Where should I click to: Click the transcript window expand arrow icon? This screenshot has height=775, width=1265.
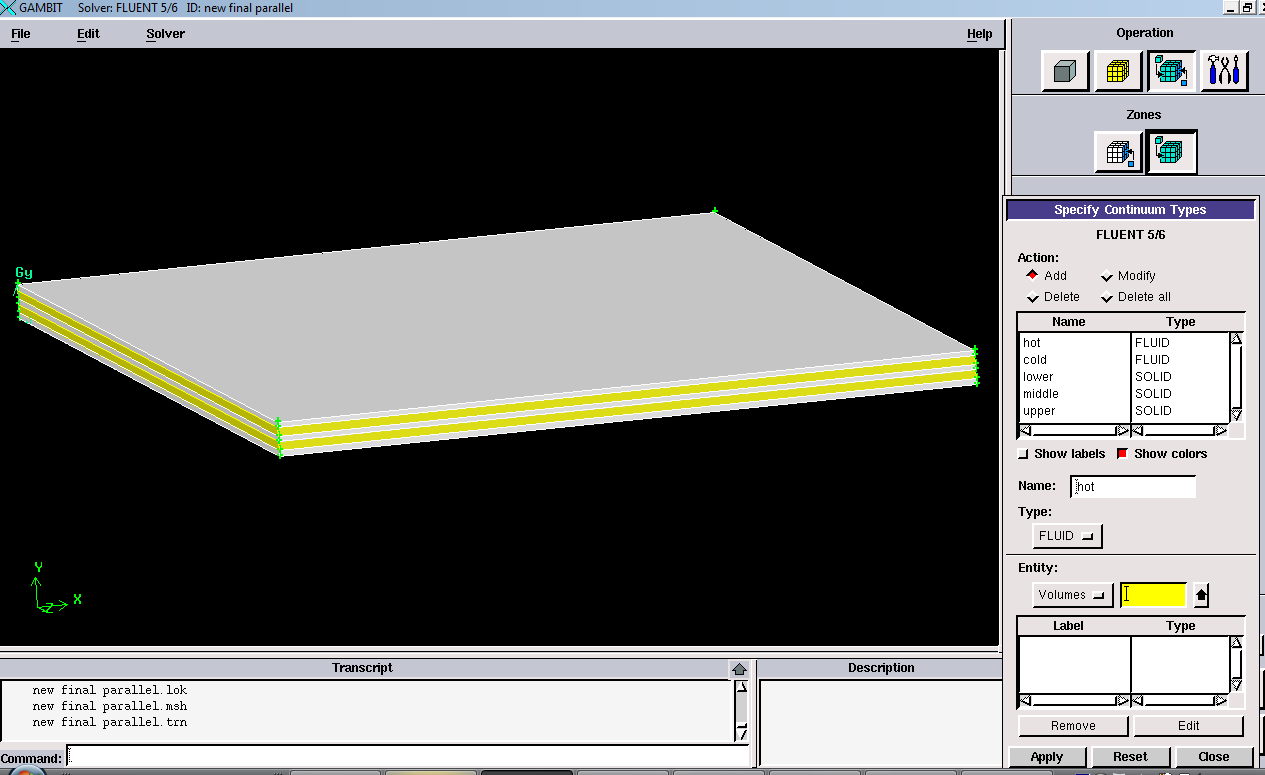click(739, 669)
